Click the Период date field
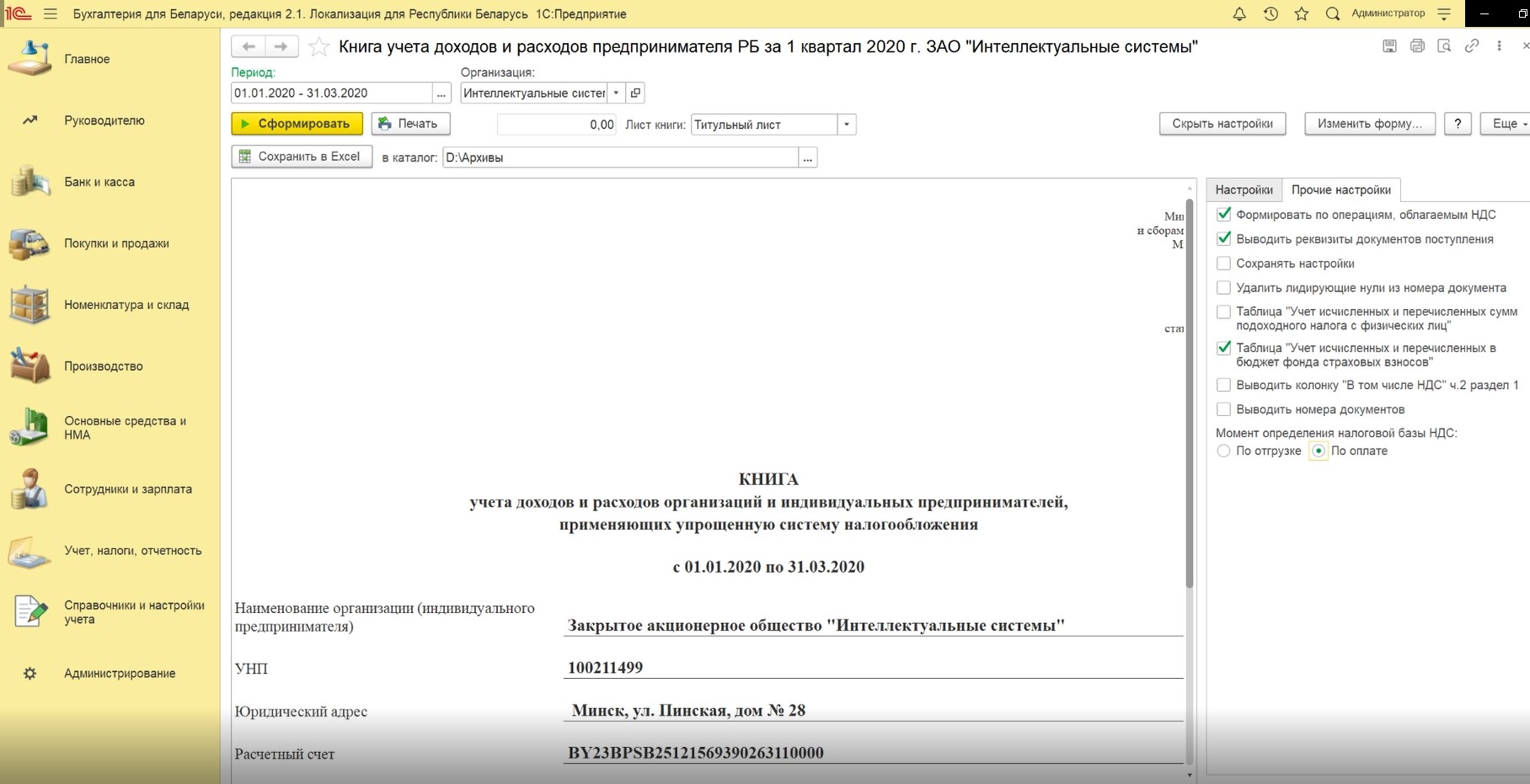The height and width of the screenshot is (784, 1530). click(x=332, y=93)
